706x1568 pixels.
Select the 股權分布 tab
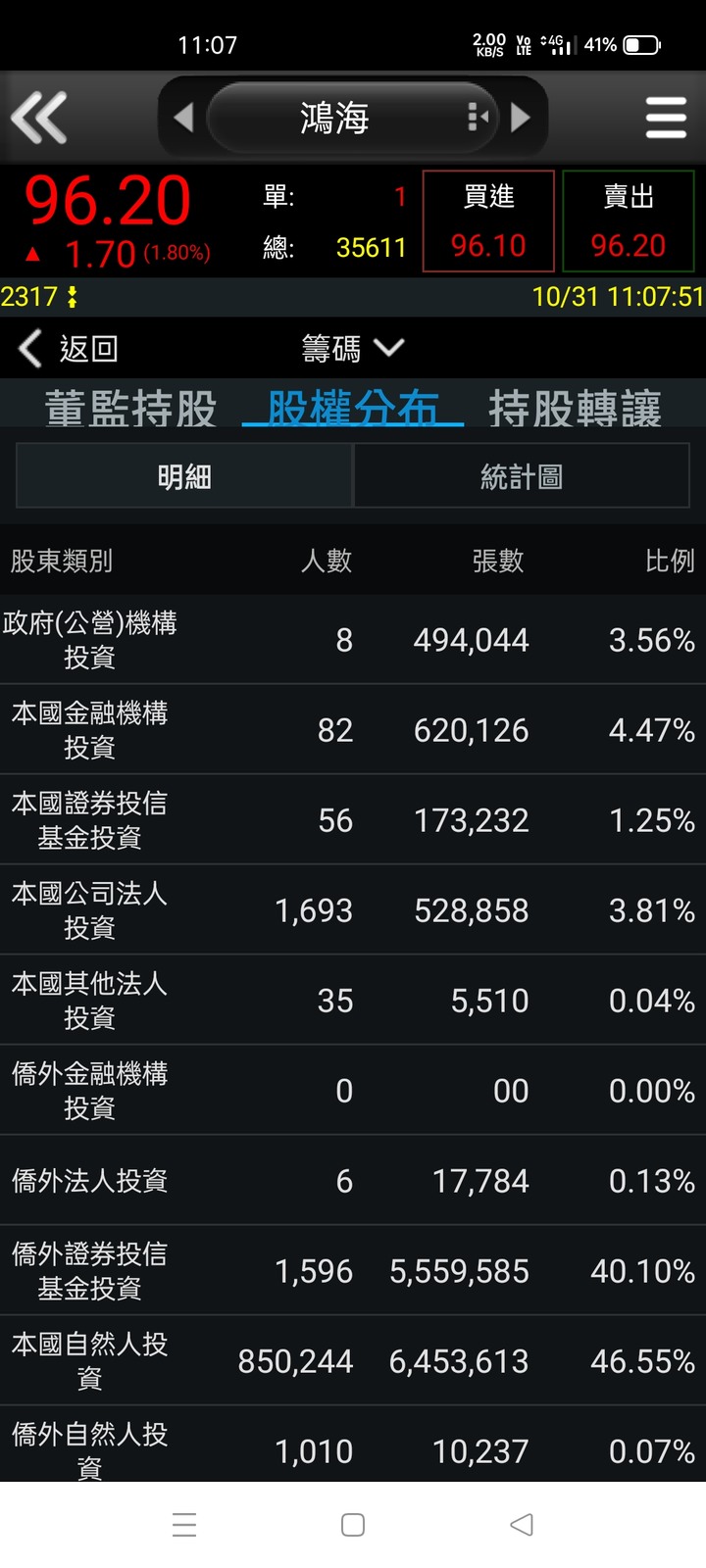pyautogui.click(x=353, y=407)
